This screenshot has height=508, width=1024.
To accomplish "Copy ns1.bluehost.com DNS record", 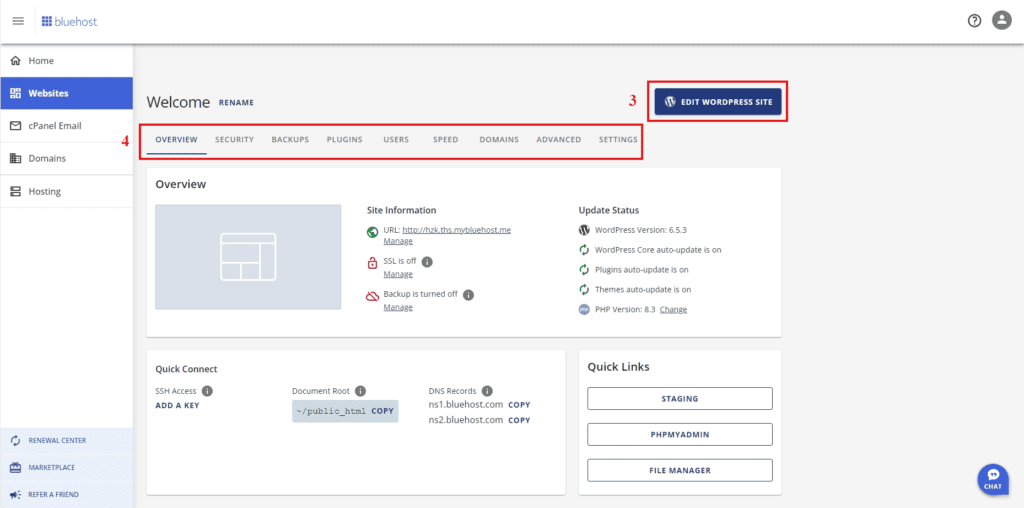I will [519, 405].
